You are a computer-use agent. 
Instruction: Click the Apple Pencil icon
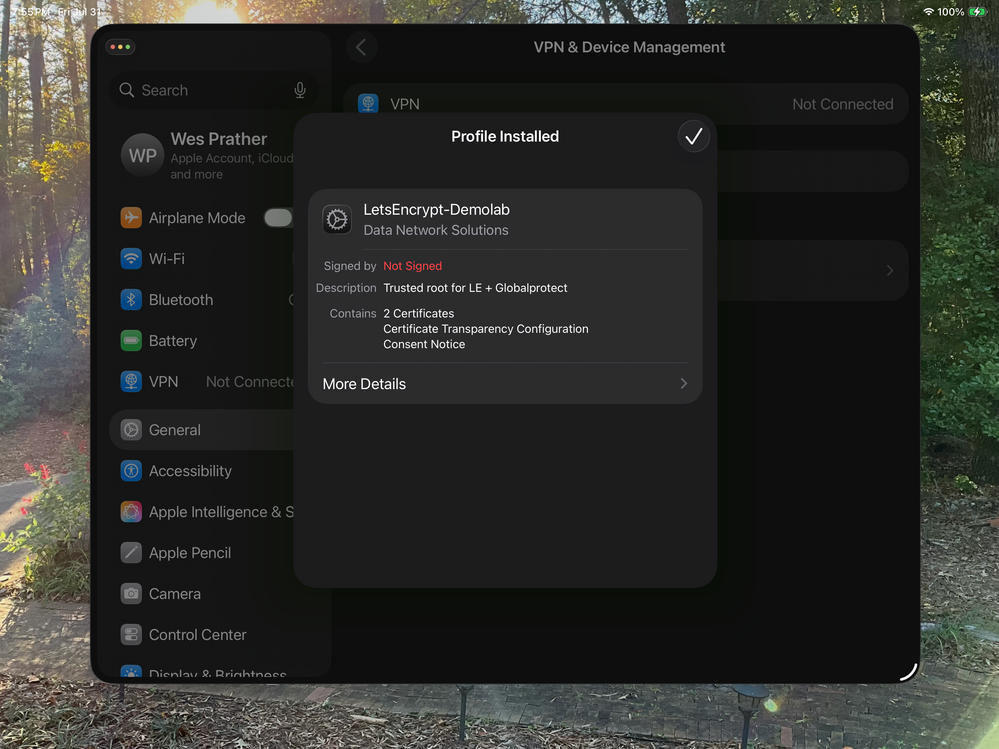[131, 553]
